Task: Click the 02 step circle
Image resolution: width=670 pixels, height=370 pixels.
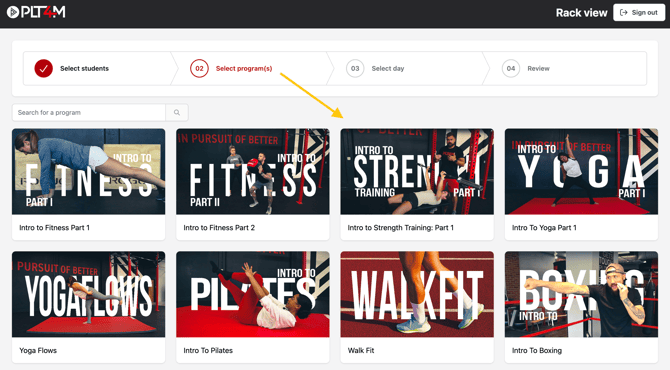Action: coord(199,68)
